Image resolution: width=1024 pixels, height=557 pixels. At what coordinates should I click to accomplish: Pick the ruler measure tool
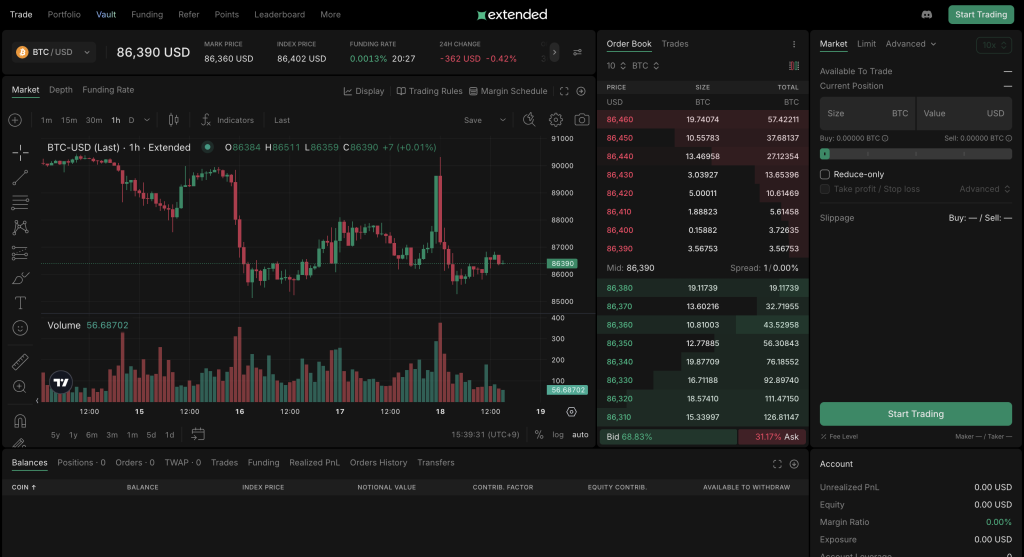point(20,361)
